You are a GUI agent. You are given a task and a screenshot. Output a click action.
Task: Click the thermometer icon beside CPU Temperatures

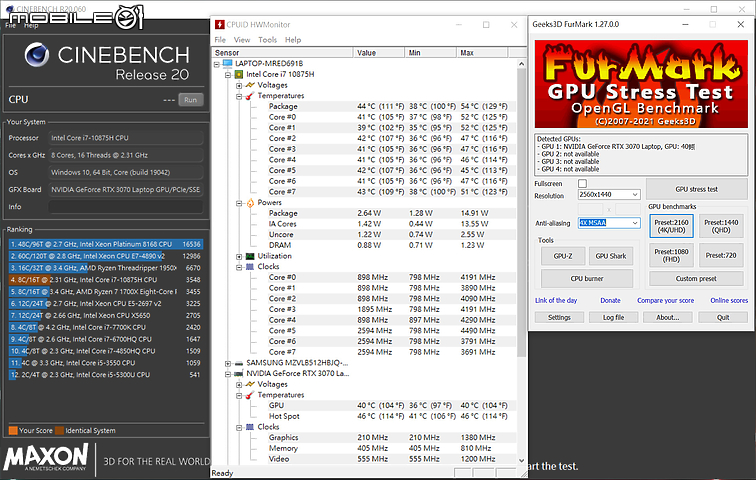250,96
